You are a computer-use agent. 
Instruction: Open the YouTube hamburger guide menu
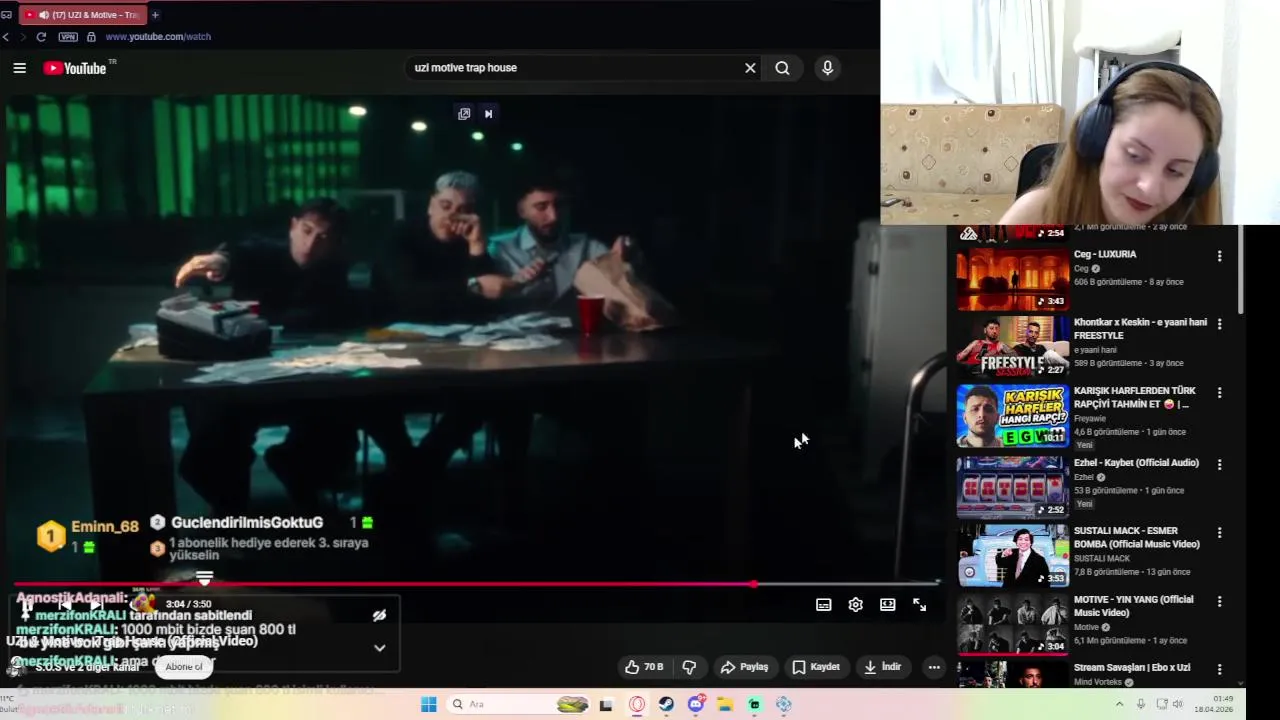(19, 68)
